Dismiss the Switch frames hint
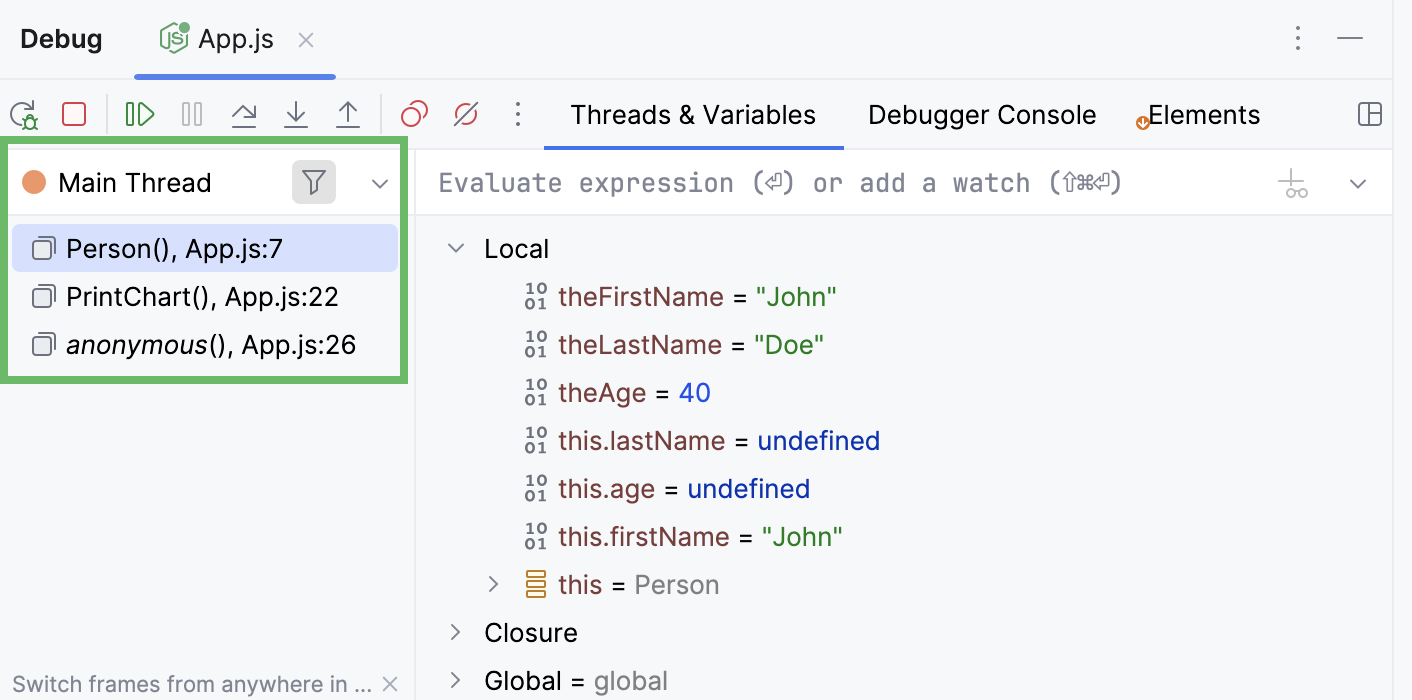Screen dimensions: 1412x700 (390, 685)
